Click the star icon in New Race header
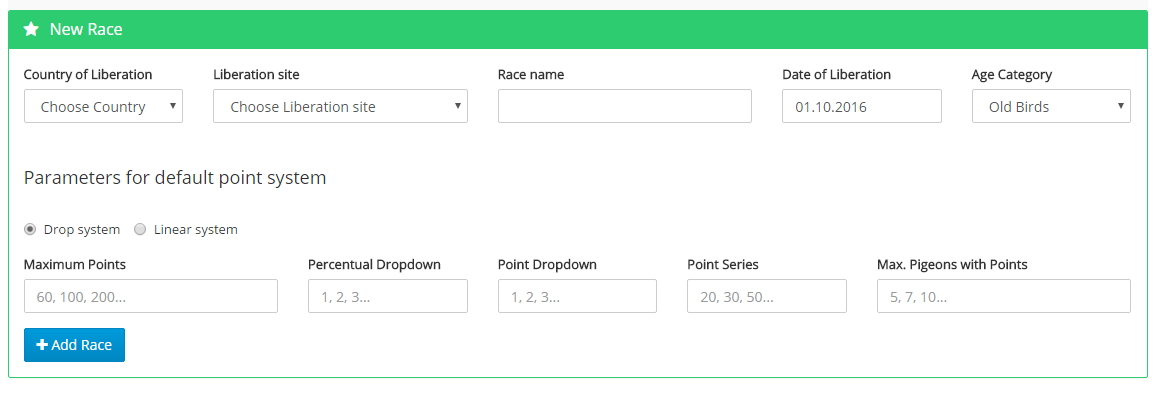This screenshot has height=402, width=1169. 31,30
